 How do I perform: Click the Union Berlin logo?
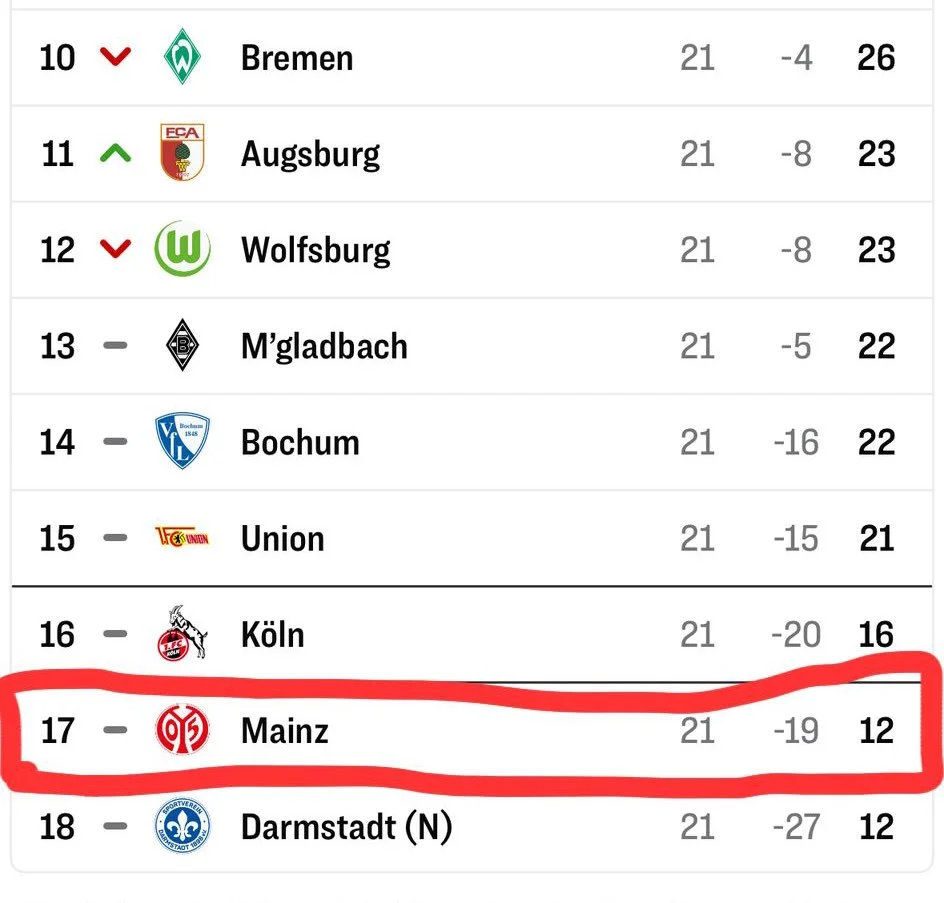[x=182, y=538]
